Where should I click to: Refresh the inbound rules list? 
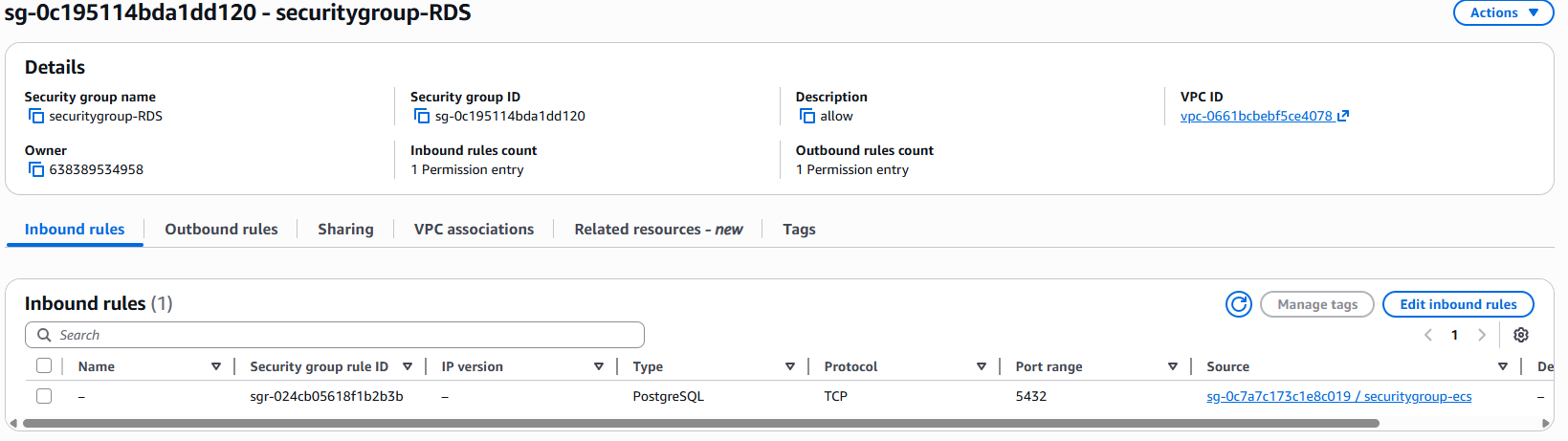click(1239, 304)
